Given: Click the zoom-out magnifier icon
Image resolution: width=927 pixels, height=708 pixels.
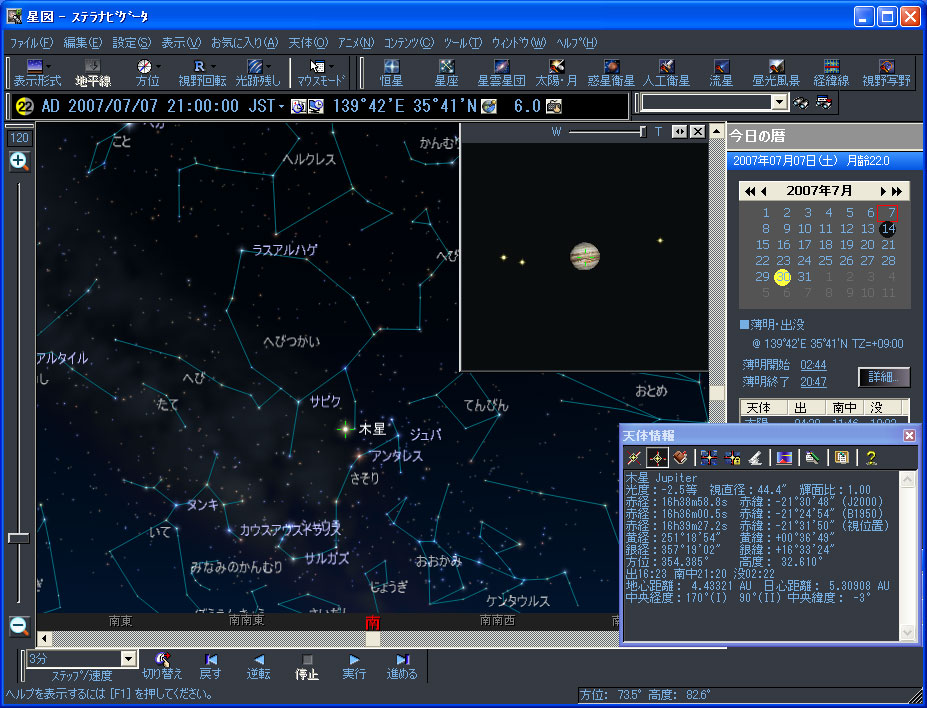Looking at the screenshot, I should (x=19, y=626).
